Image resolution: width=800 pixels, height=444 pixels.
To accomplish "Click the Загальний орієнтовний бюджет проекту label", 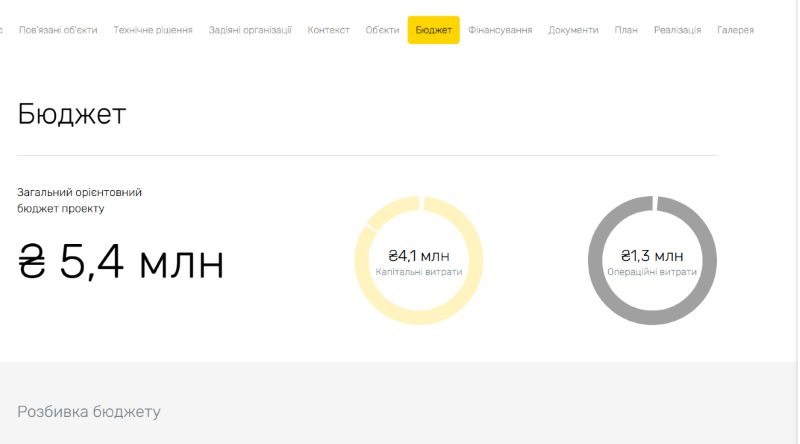I will [80, 200].
